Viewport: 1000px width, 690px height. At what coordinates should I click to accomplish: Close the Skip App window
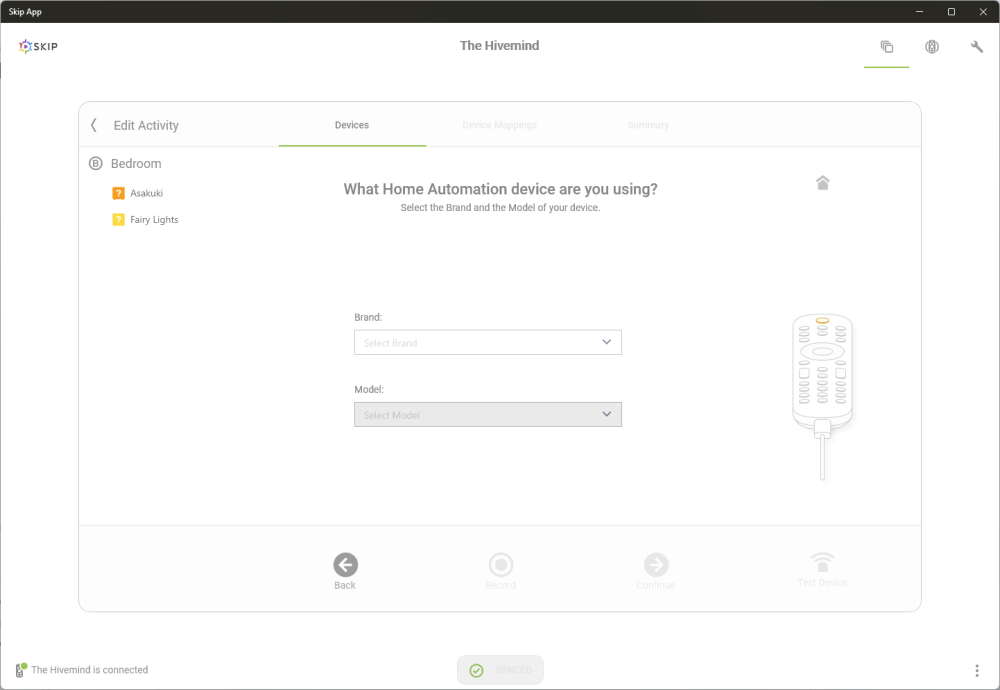coord(983,11)
